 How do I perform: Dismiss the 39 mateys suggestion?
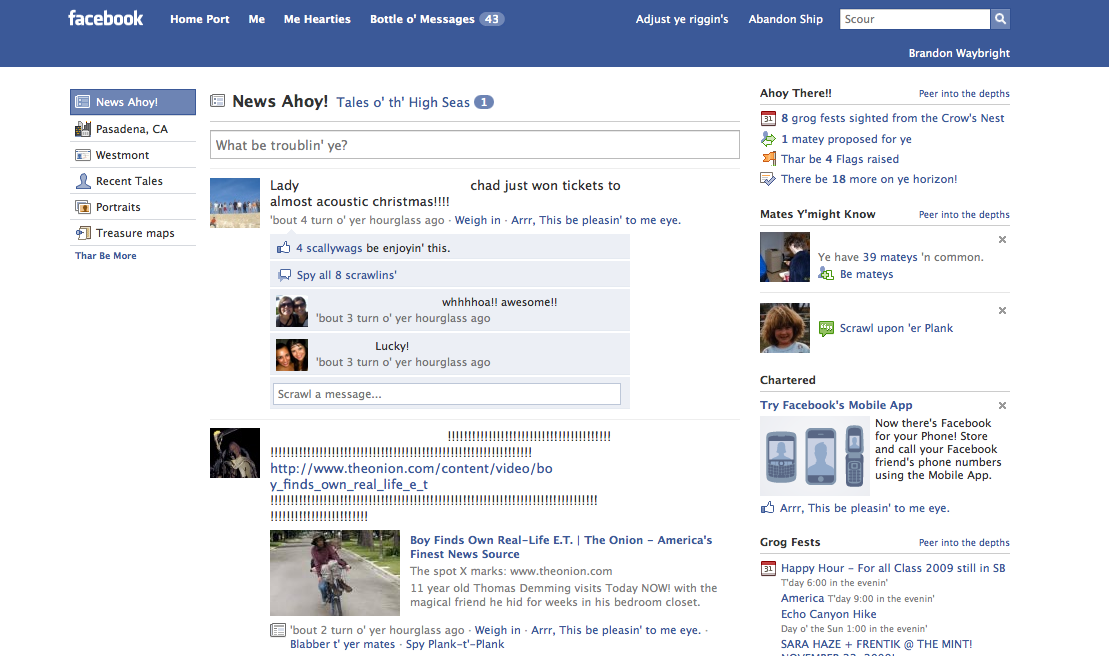pyautogui.click(x=1002, y=240)
